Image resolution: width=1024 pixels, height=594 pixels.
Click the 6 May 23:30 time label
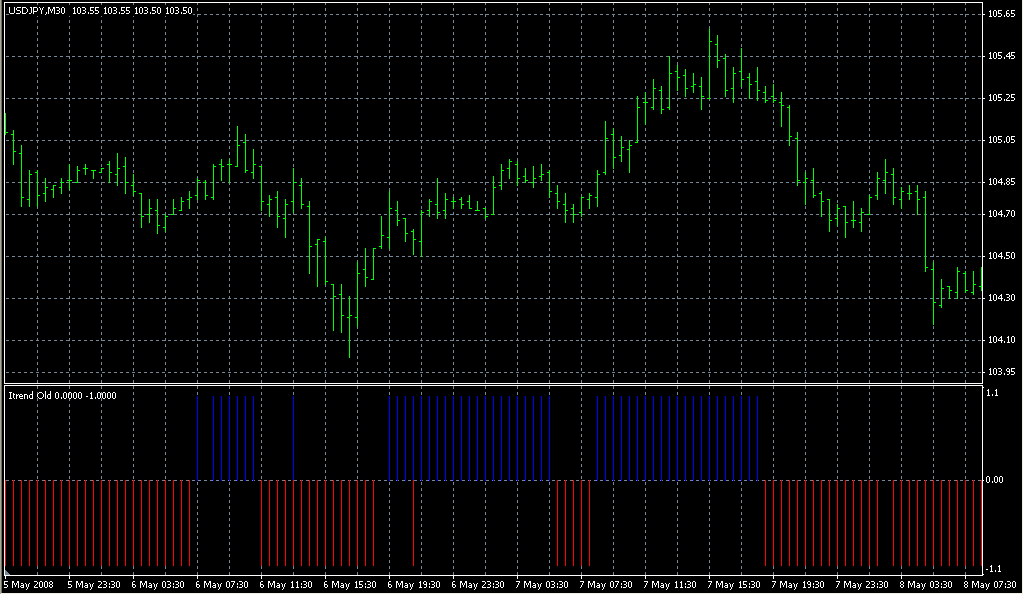[x=478, y=585]
